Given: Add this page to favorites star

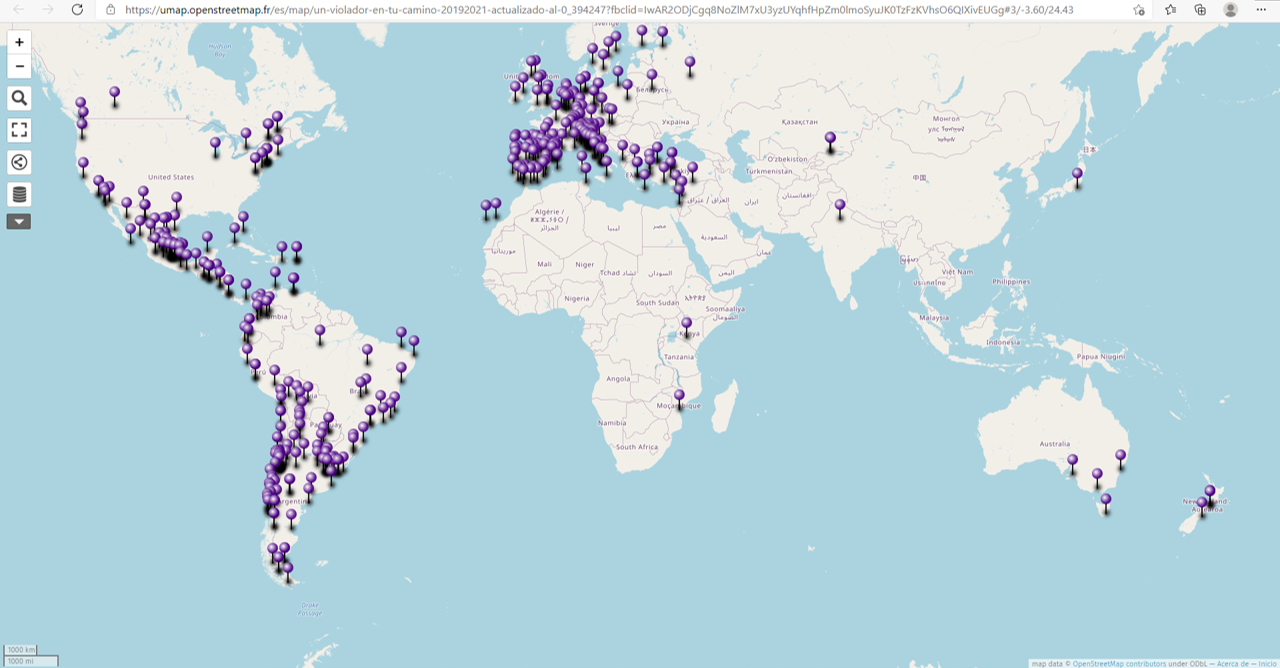Looking at the screenshot, I should (x=1139, y=10).
